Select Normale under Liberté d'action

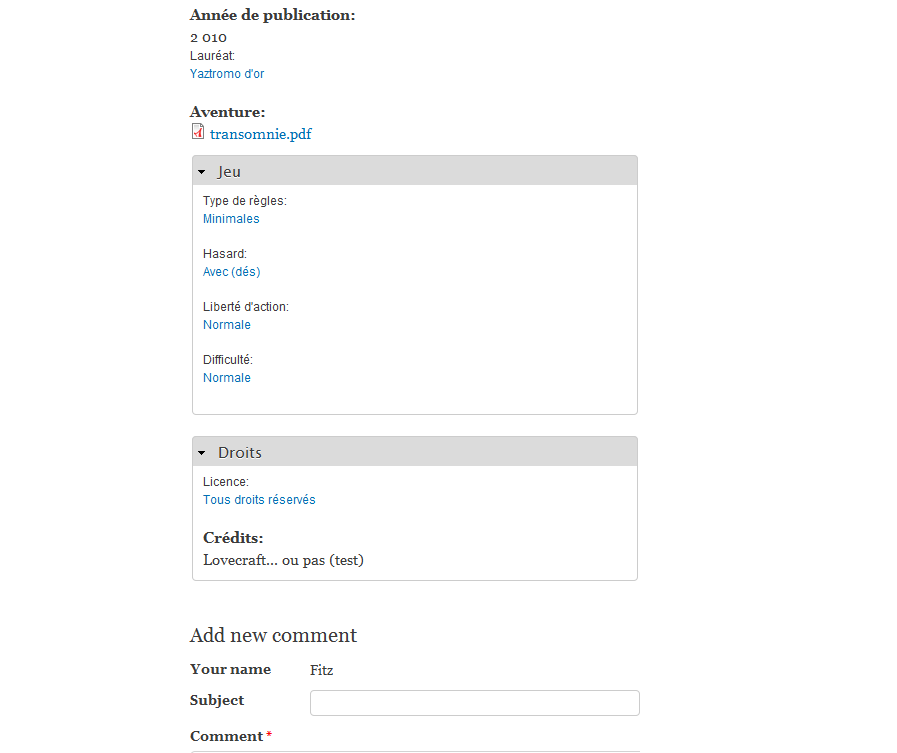pos(227,325)
